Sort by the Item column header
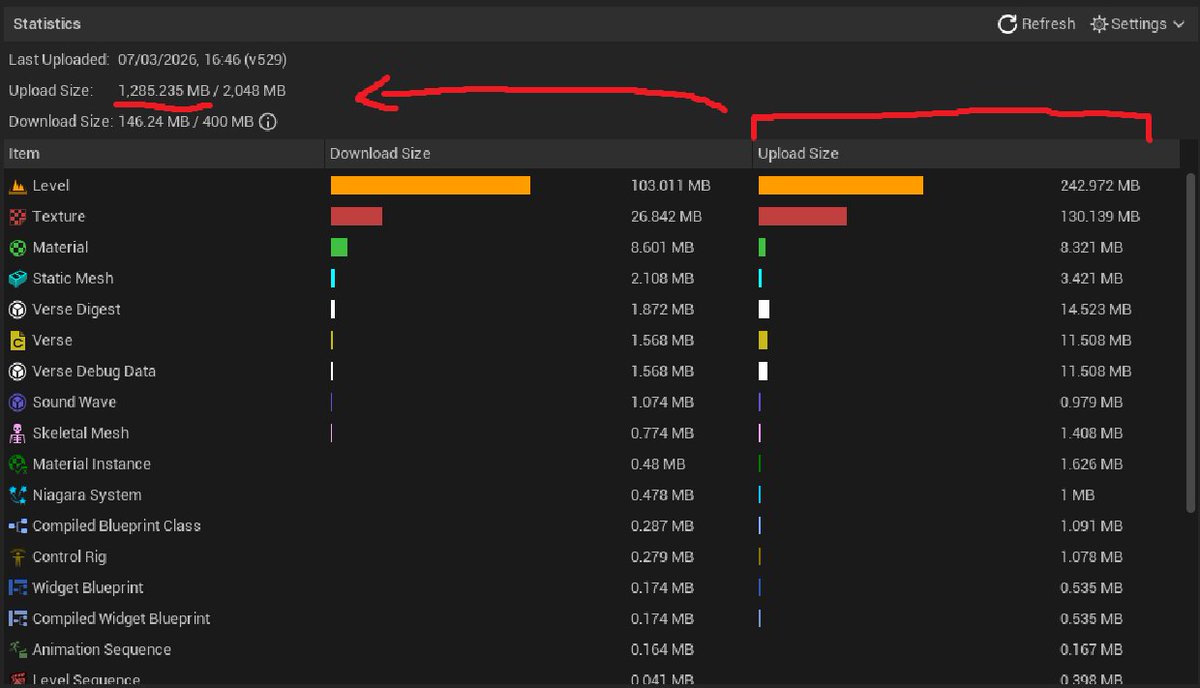This screenshot has height=688, width=1200. [163, 153]
